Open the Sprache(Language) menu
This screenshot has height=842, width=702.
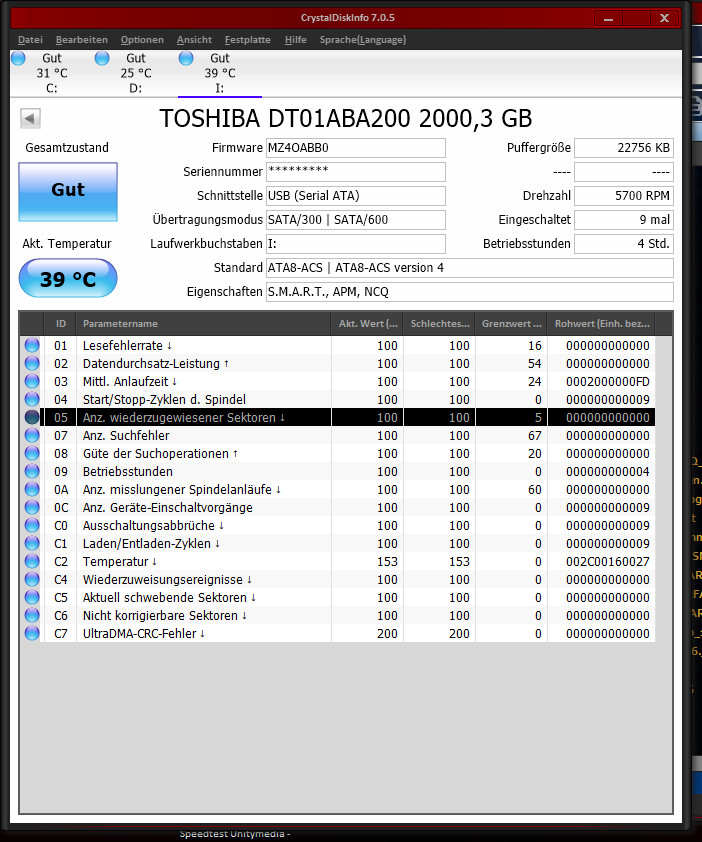point(363,40)
